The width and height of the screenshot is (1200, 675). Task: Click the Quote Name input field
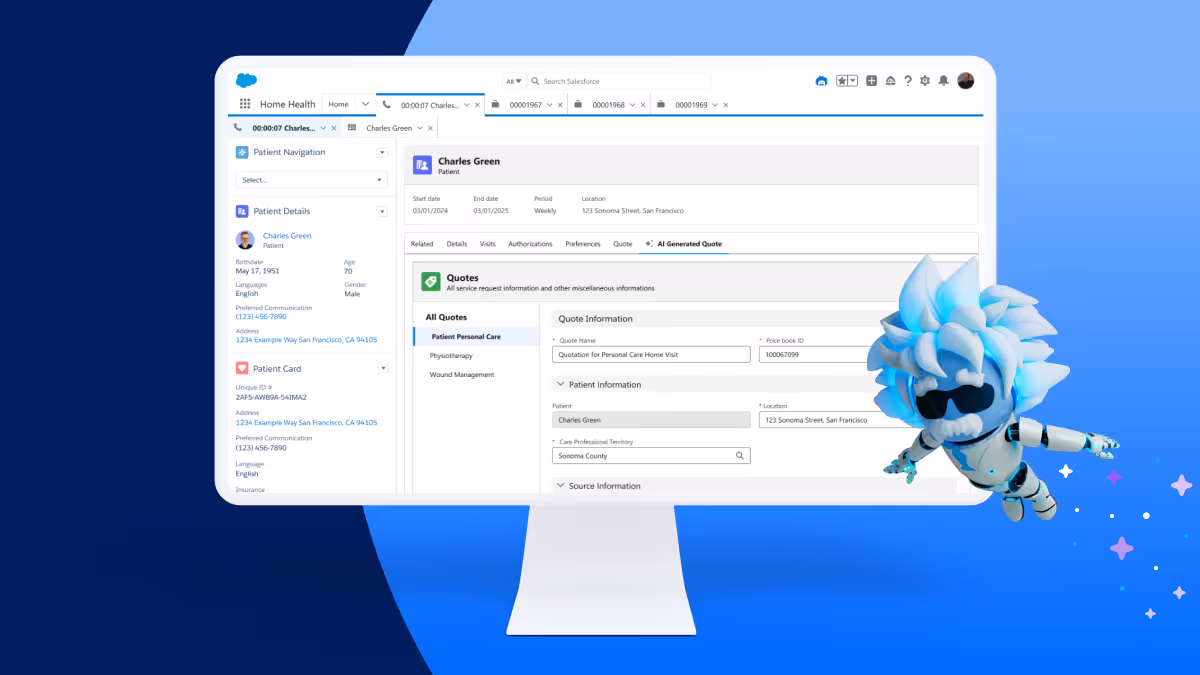[651, 354]
